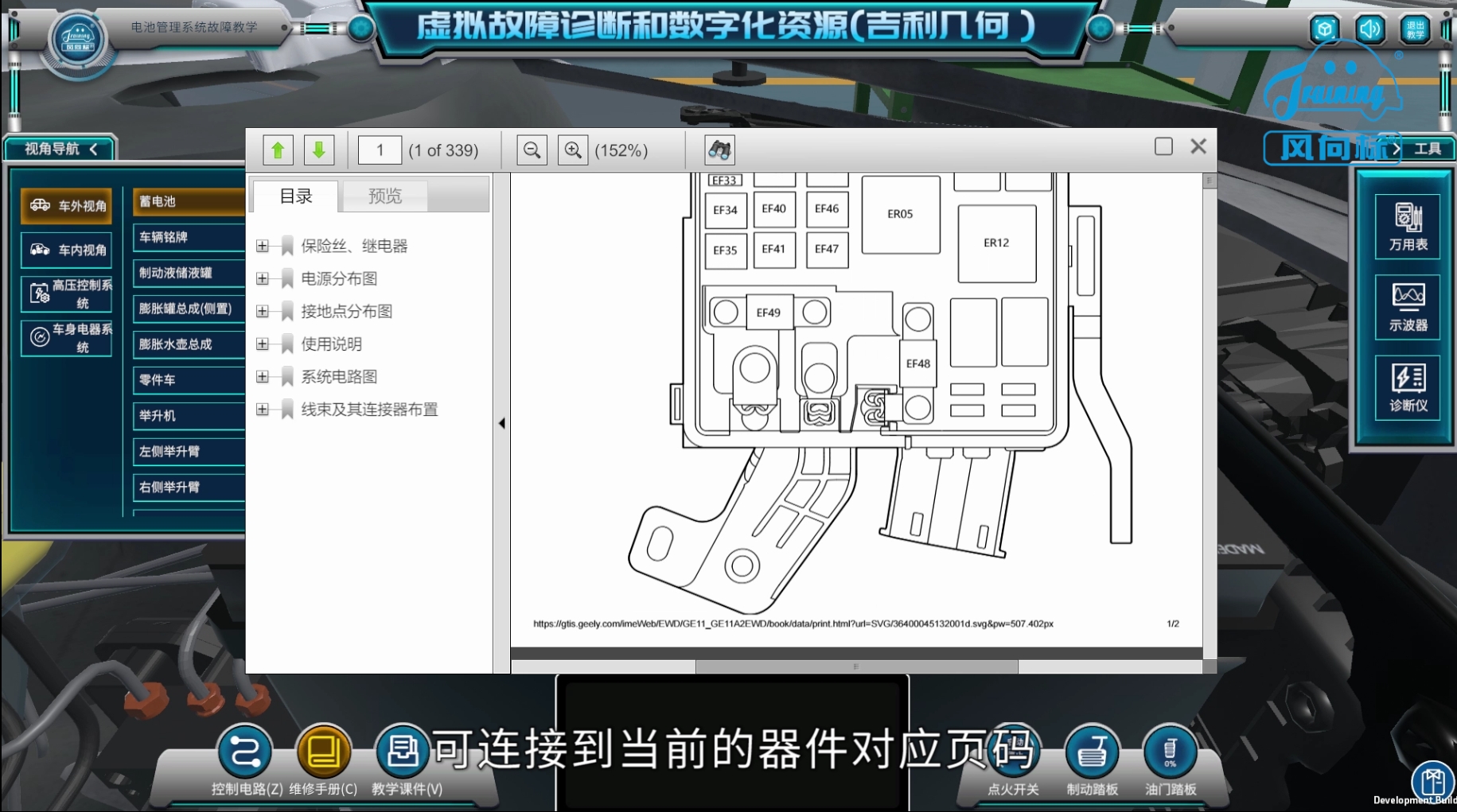1457x812 pixels.
Task: Click the ER12 relay label in diagram
Action: [x=996, y=243]
